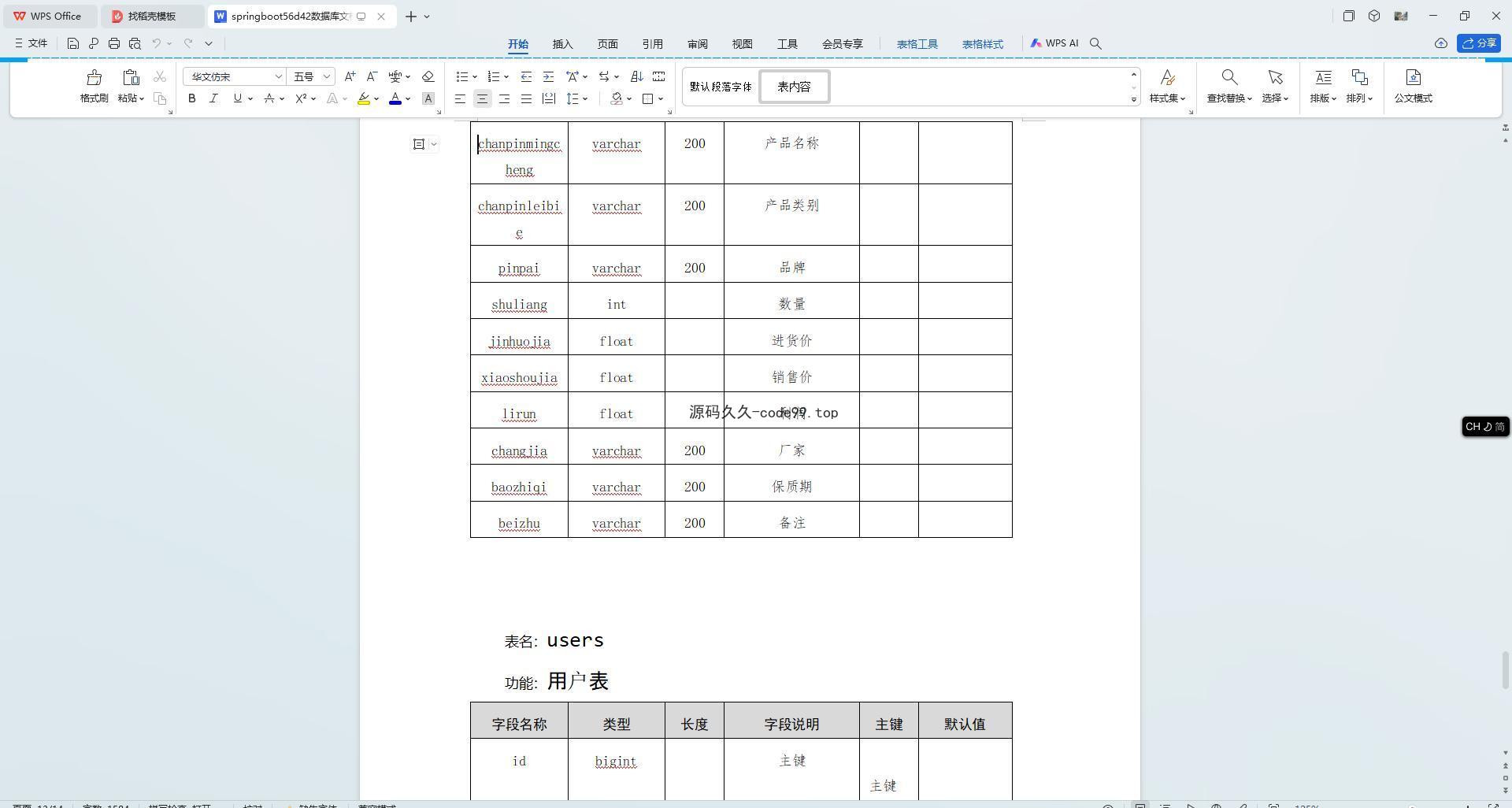Expand bullet list options arrow

475,76
